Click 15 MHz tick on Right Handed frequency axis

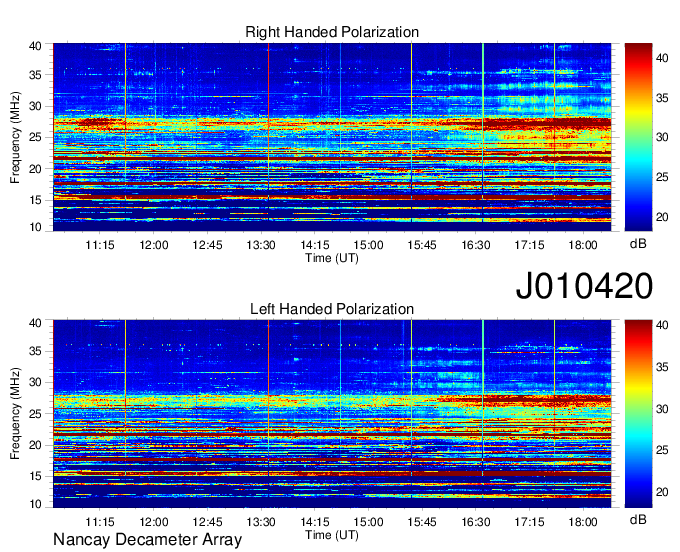[x=36, y=200]
